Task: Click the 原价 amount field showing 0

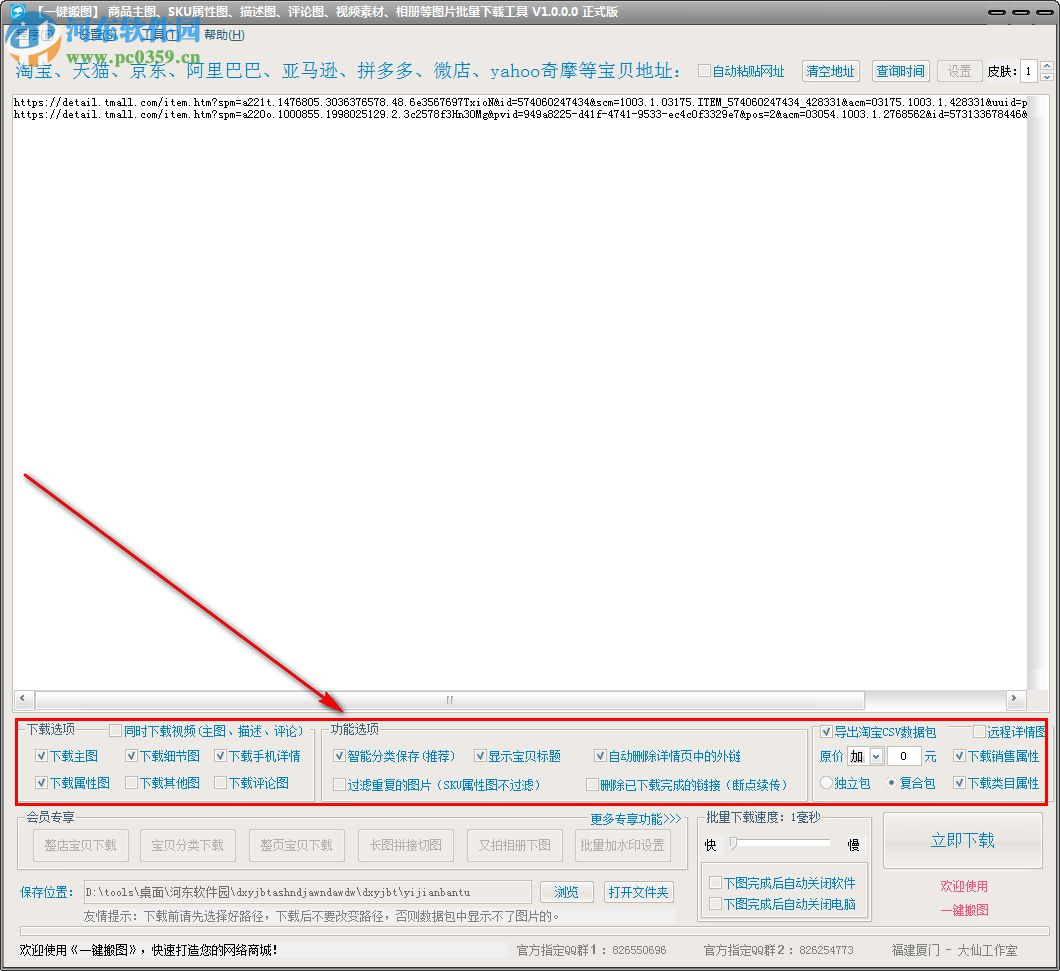Action: point(903,756)
